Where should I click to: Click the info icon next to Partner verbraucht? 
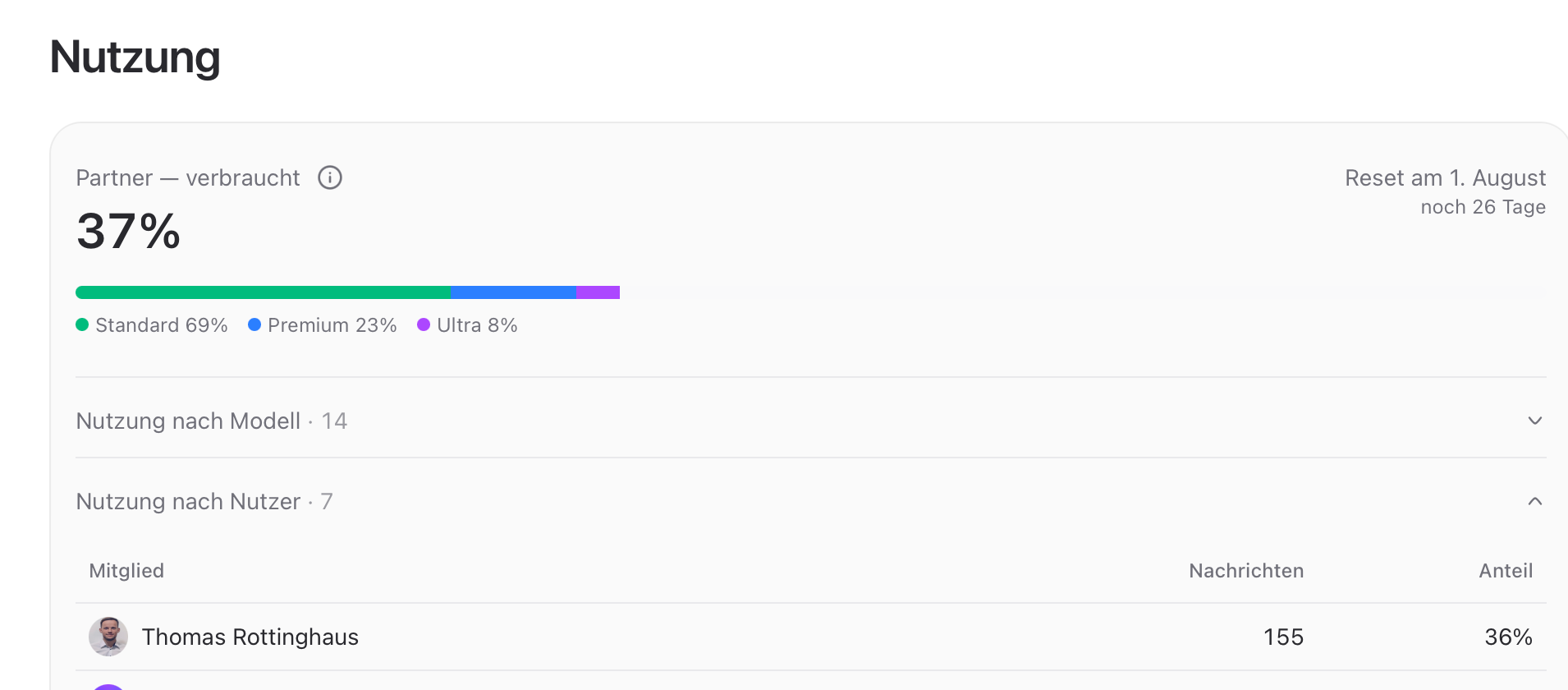(x=330, y=177)
